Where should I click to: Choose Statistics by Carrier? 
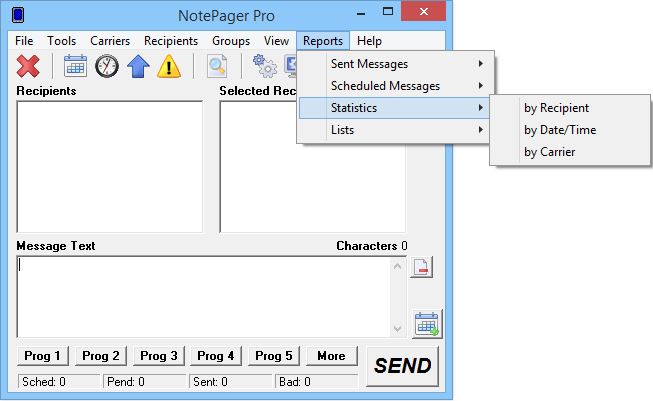coord(570,152)
